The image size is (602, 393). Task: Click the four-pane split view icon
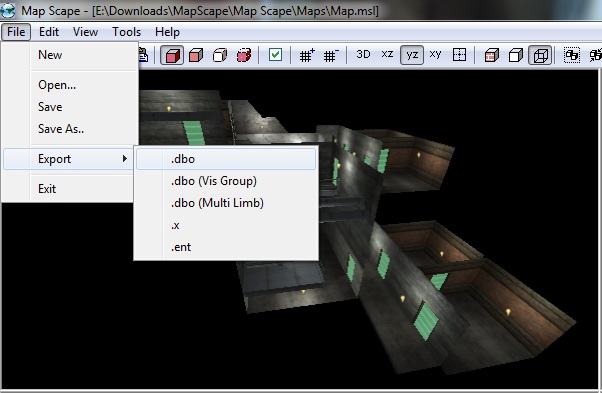pos(460,55)
